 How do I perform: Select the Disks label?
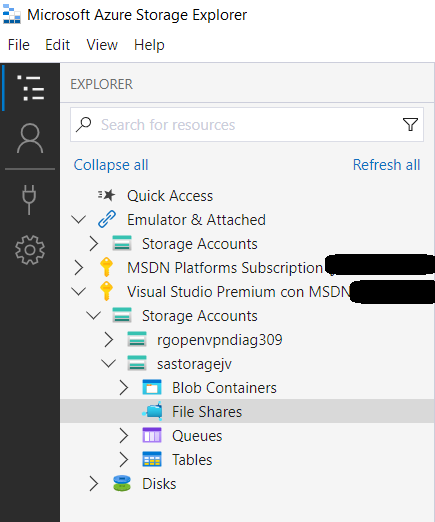159,483
